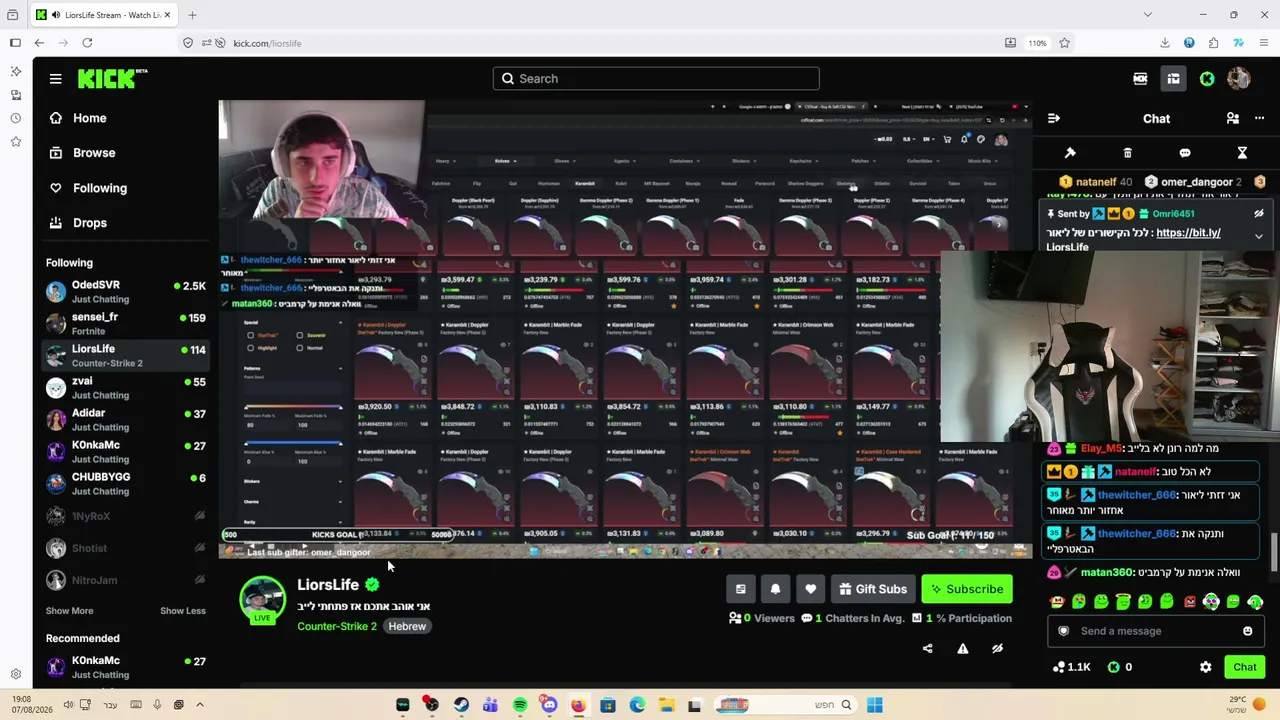Expand following list with Show More
The height and width of the screenshot is (720, 1280).
pos(69,611)
